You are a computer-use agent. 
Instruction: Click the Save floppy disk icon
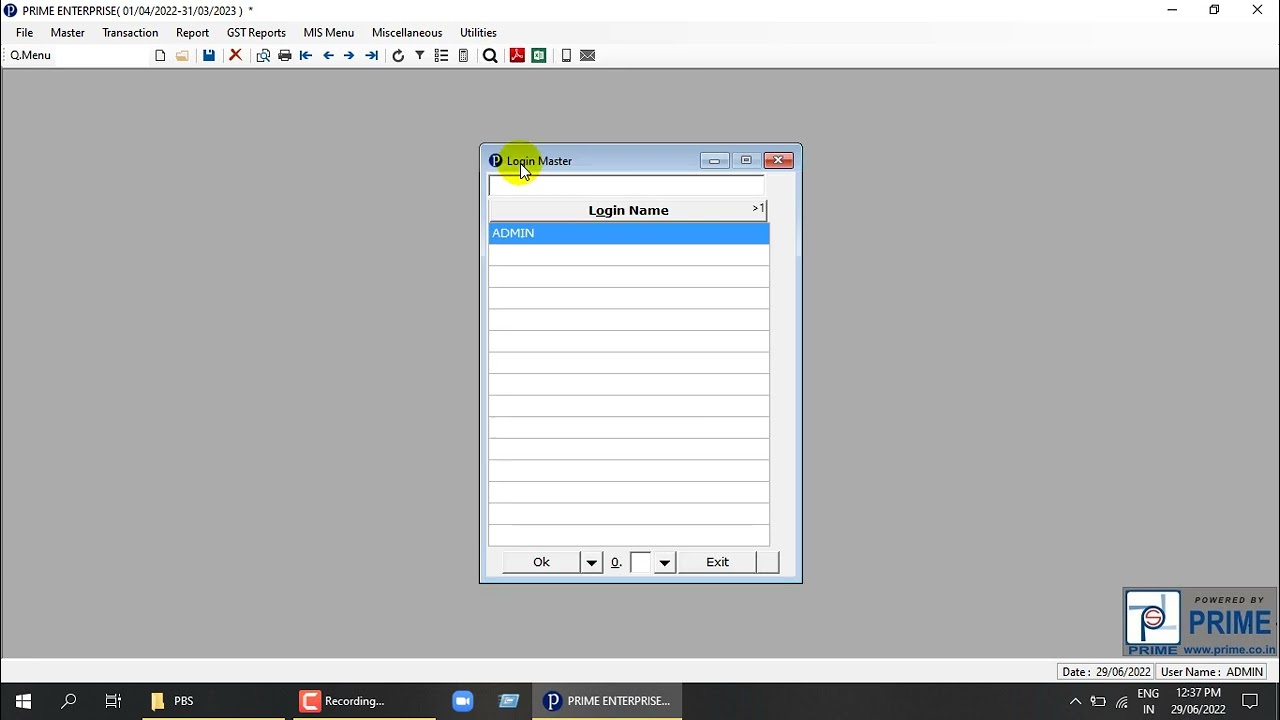(x=208, y=56)
